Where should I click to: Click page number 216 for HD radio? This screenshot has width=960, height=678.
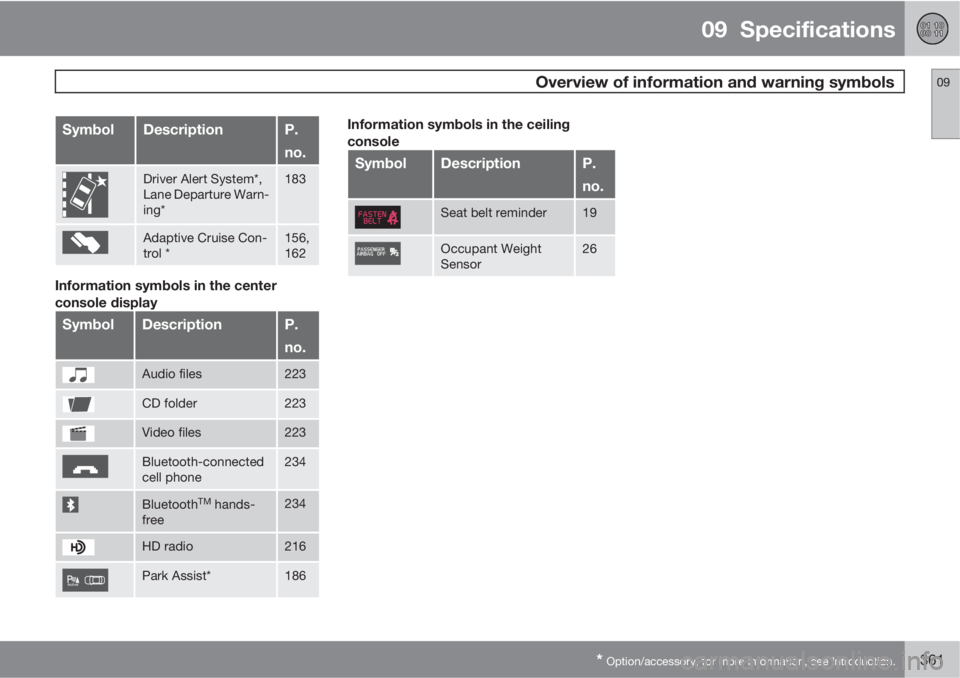[295, 546]
